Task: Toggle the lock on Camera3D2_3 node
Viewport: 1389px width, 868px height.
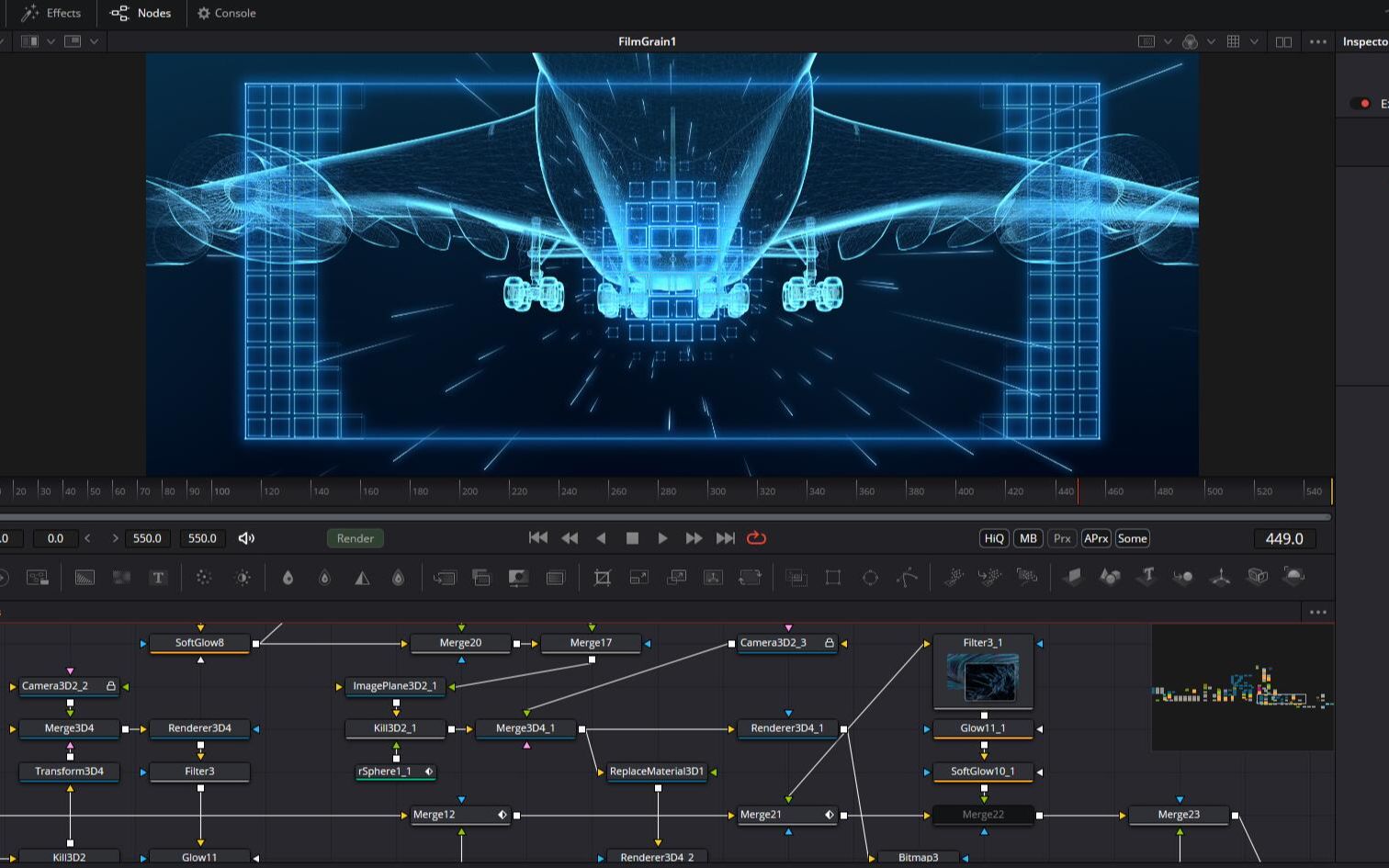Action: [829, 643]
